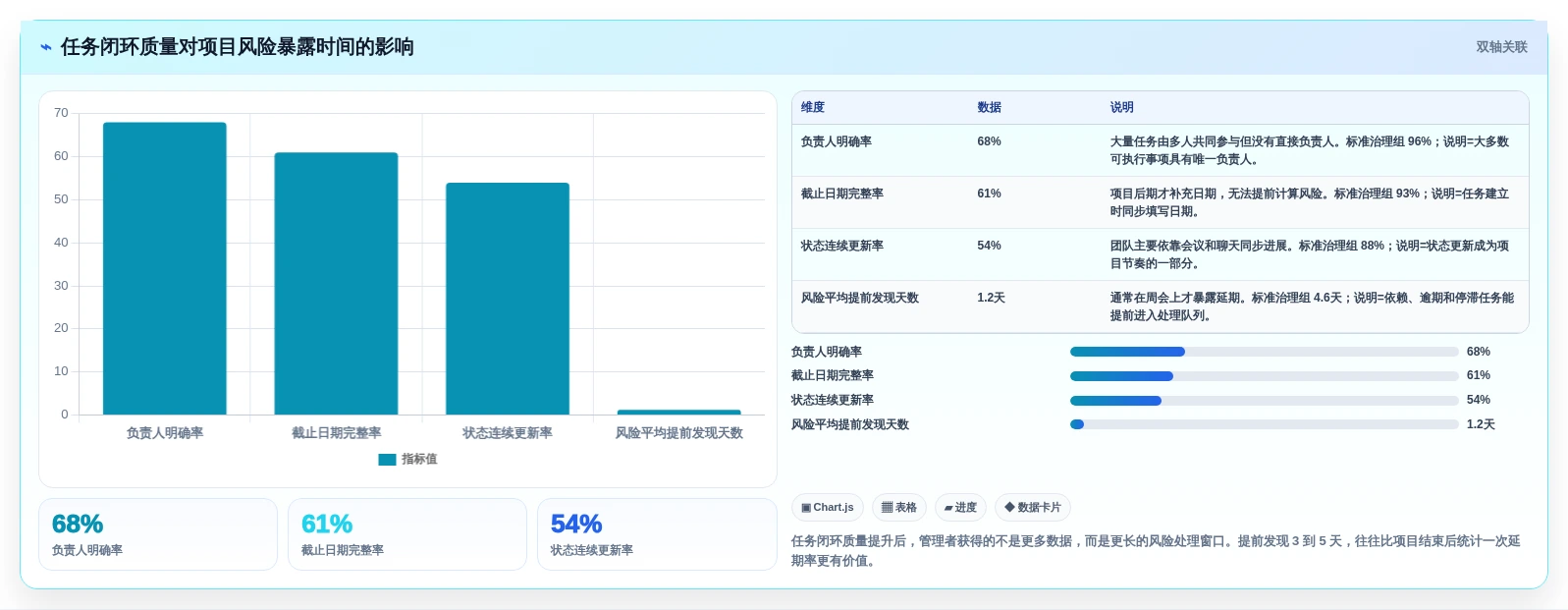
Task: Click the panel title 任务闭环质量对项目风险暴露时间的影响
Action: [x=237, y=47]
